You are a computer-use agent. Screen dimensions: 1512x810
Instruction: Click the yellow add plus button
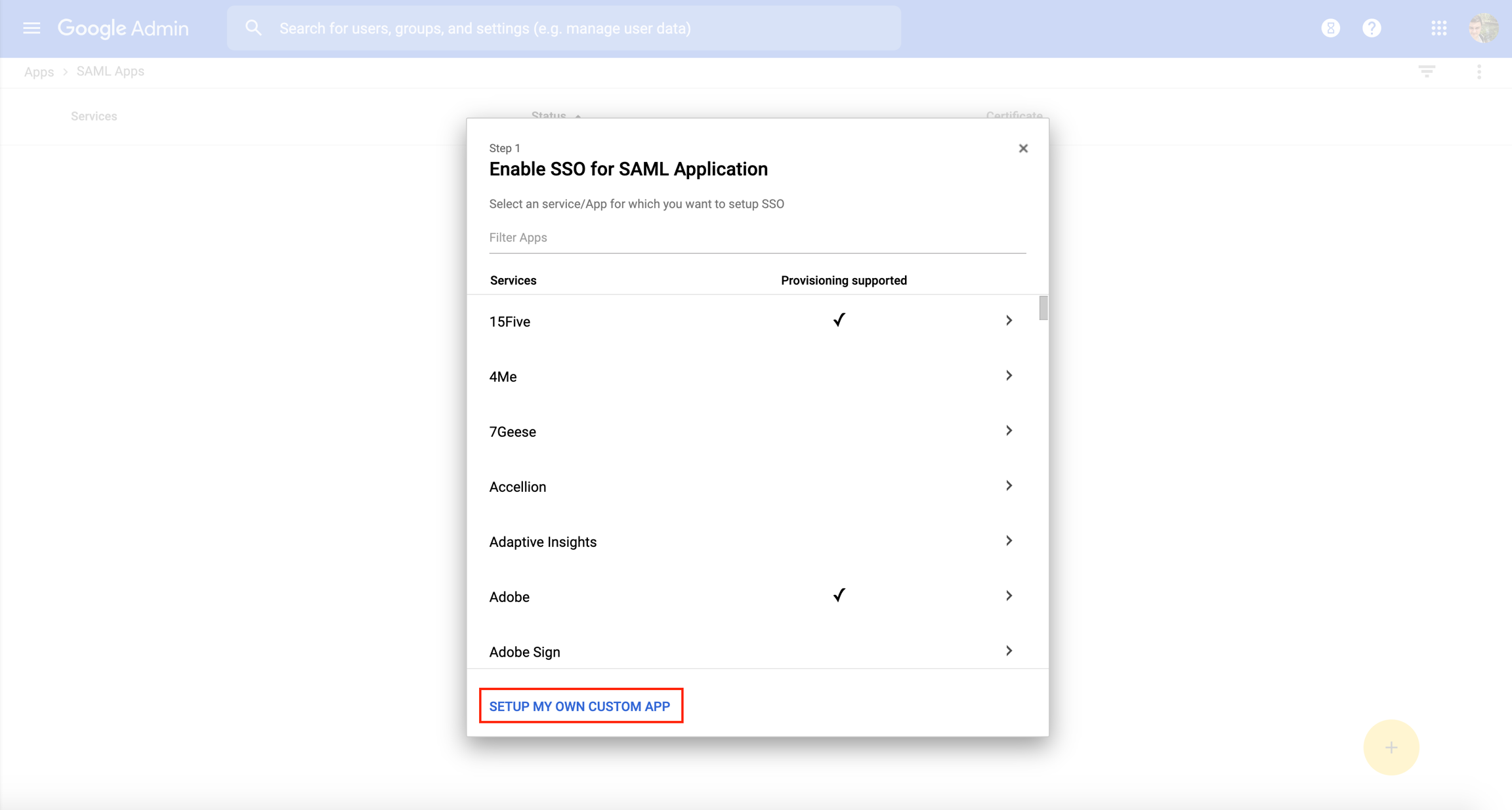(1391, 747)
